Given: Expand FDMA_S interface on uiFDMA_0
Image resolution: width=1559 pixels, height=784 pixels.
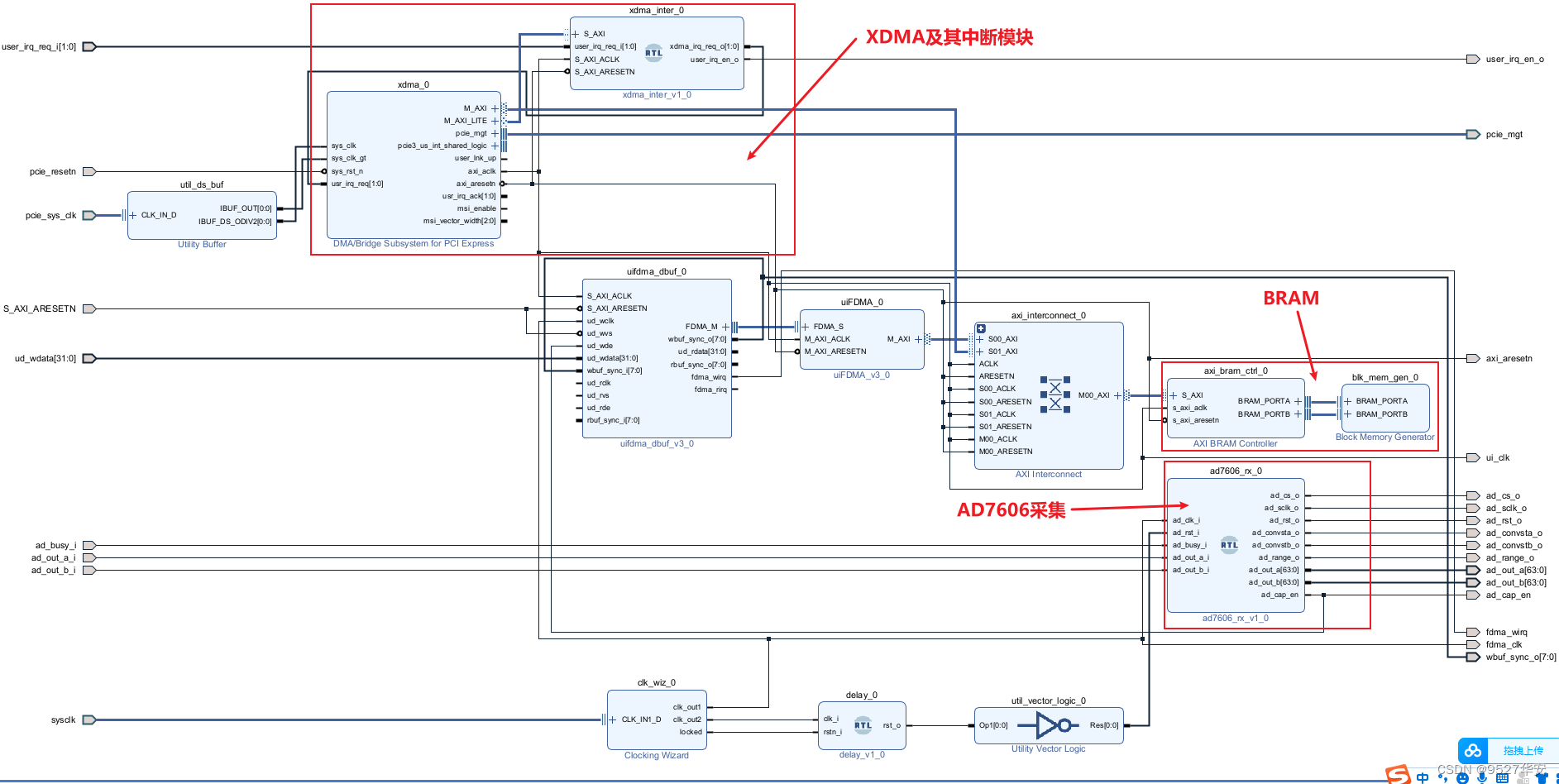Looking at the screenshot, I should pyautogui.click(x=806, y=327).
